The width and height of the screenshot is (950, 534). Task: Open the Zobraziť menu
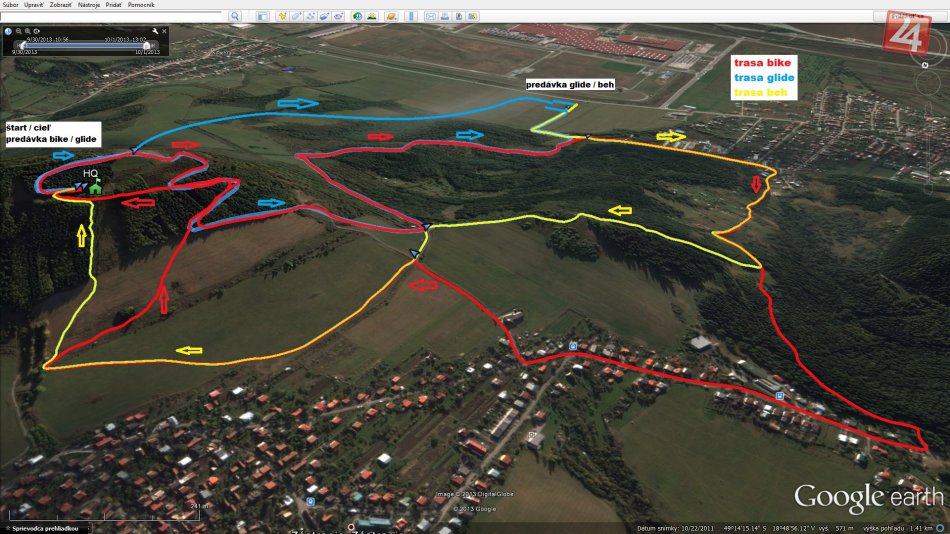(x=62, y=5)
